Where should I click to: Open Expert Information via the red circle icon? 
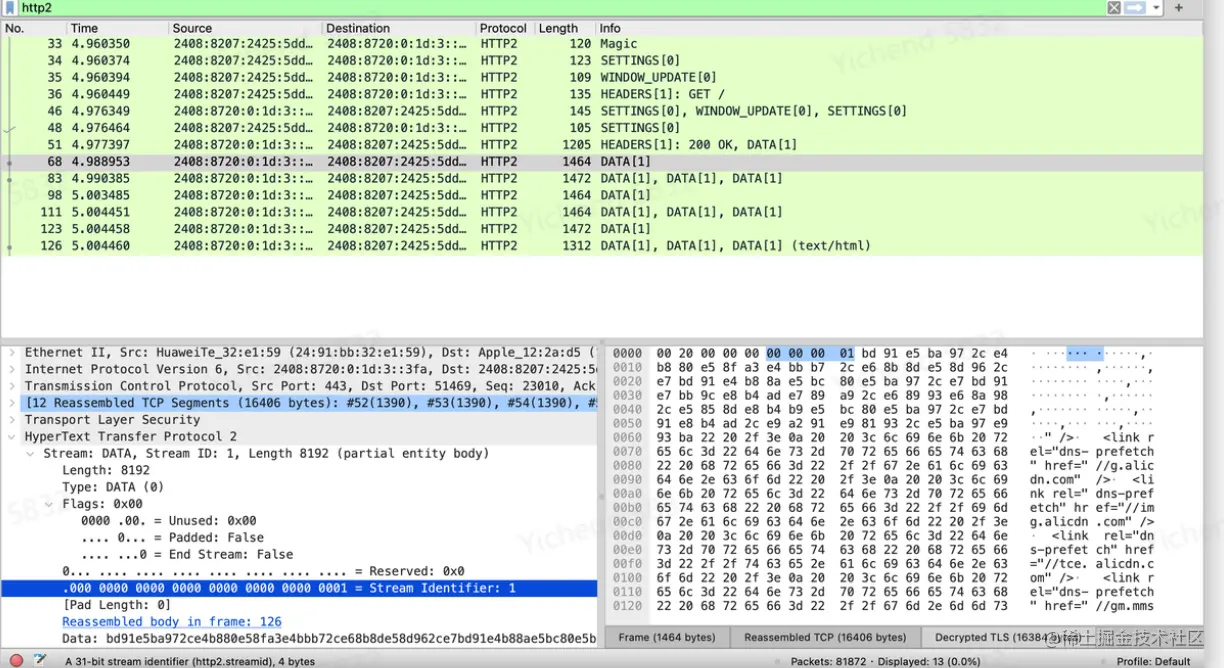pos(16,660)
